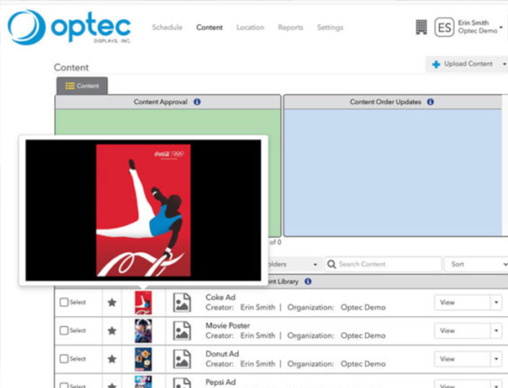Switch to the gray Content tab

coord(82,86)
